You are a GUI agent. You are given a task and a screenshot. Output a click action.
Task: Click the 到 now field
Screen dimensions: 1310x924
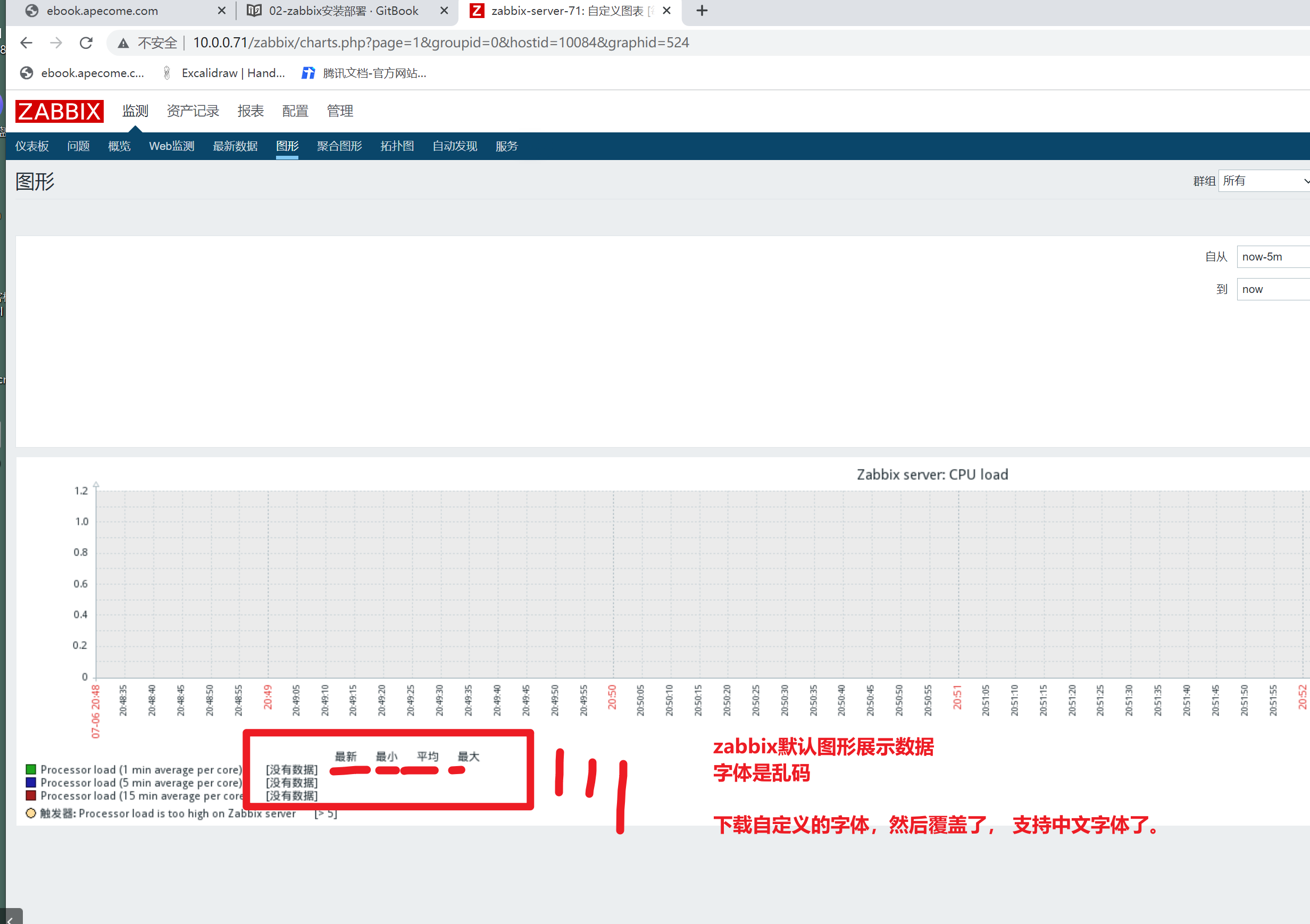pos(1273,289)
